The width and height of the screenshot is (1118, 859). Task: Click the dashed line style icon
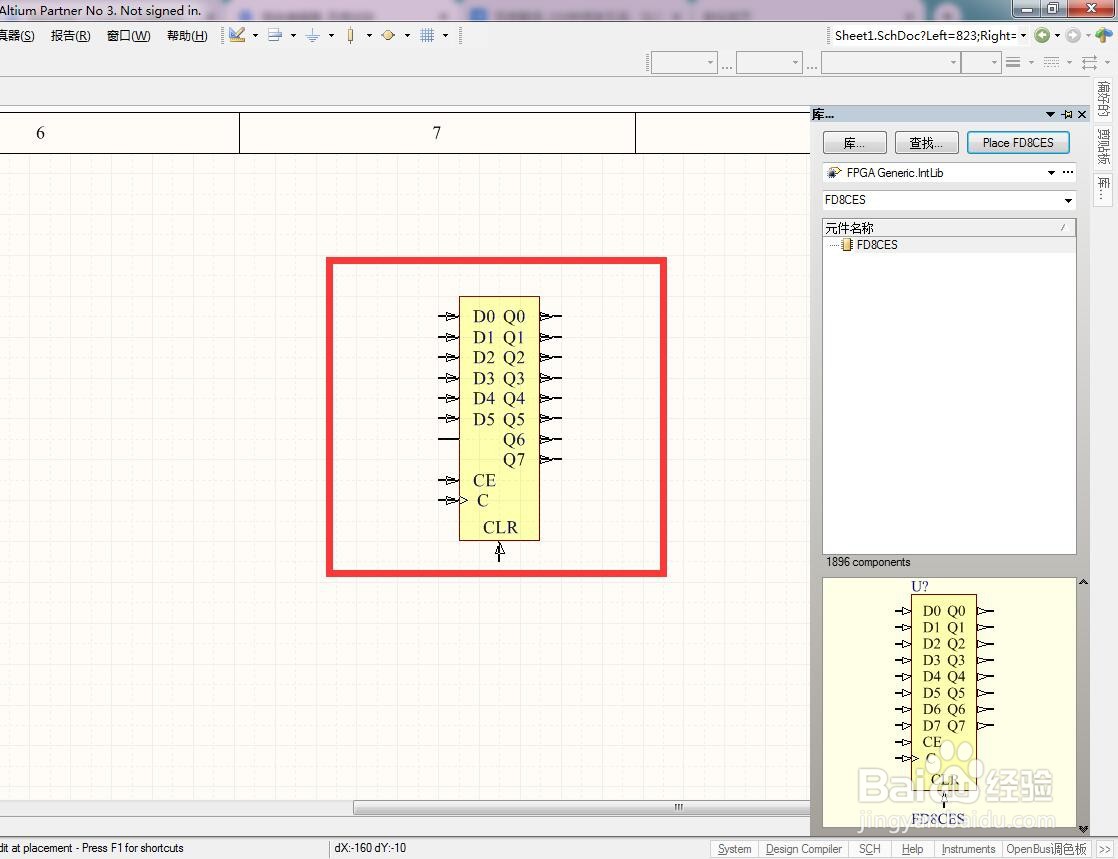tap(1052, 63)
